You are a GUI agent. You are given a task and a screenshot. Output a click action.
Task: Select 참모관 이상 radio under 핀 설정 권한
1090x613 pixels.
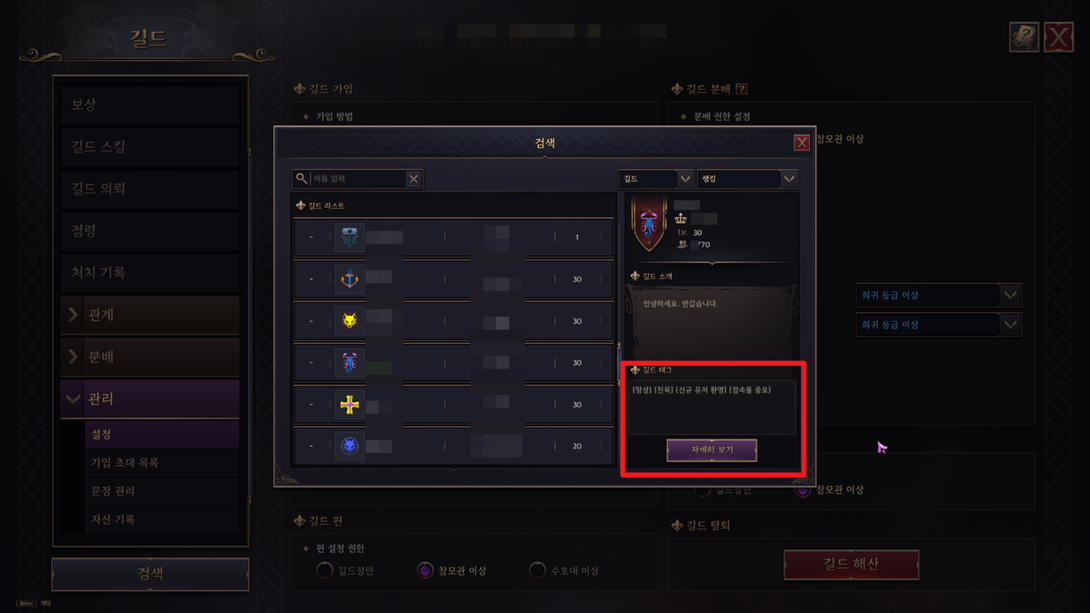[425, 571]
